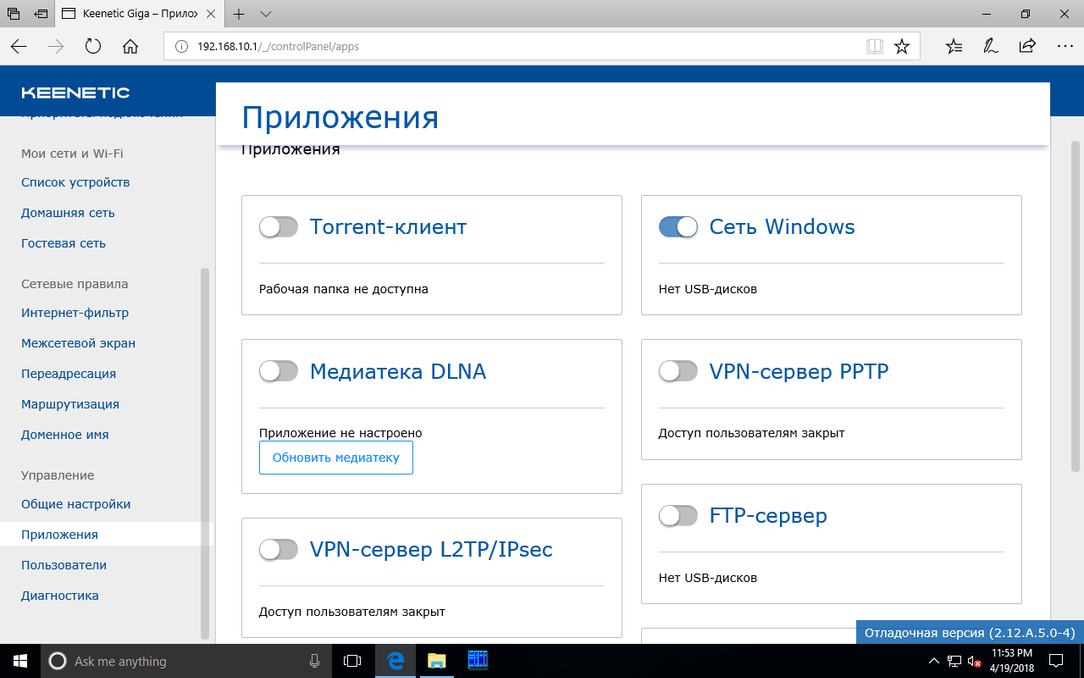
Task: Toggle the Torrent-клиент switch
Action: tap(279, 227)
